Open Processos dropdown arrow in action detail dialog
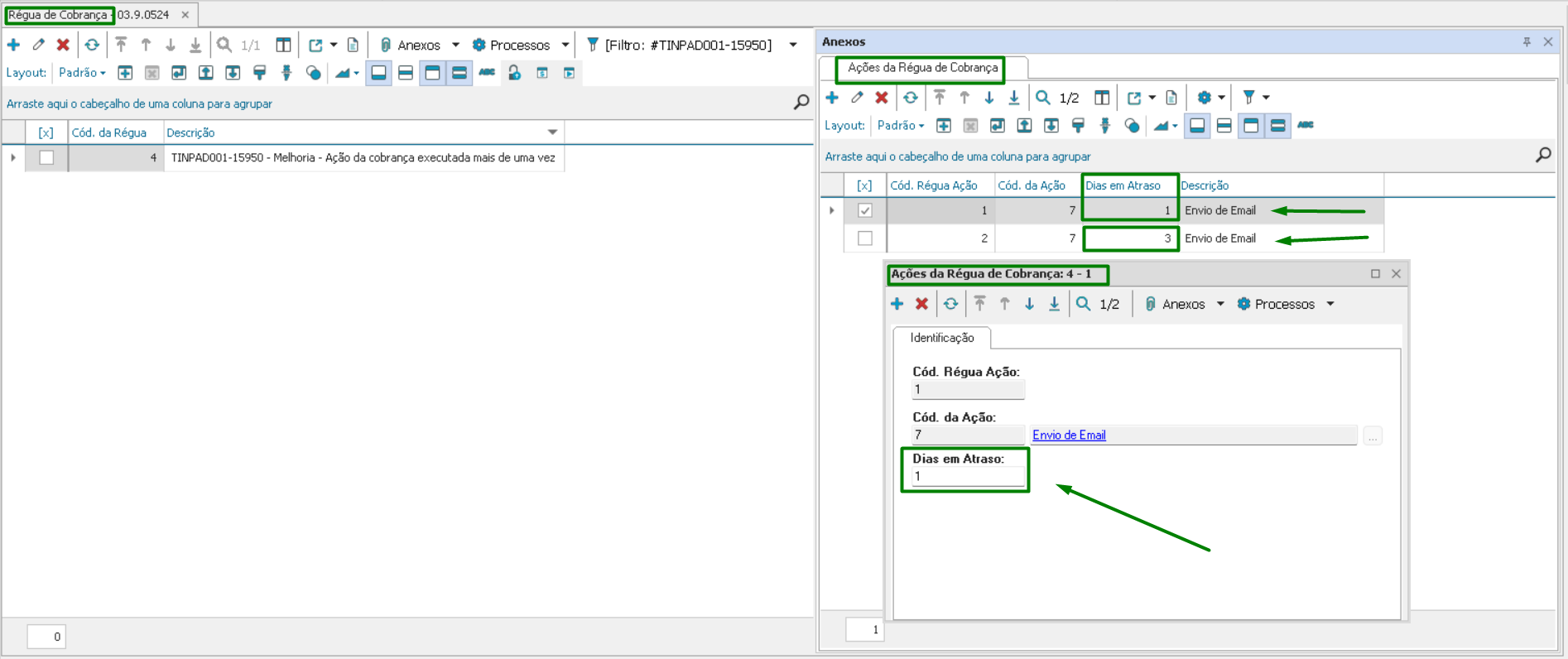 tap(1330, 304)
